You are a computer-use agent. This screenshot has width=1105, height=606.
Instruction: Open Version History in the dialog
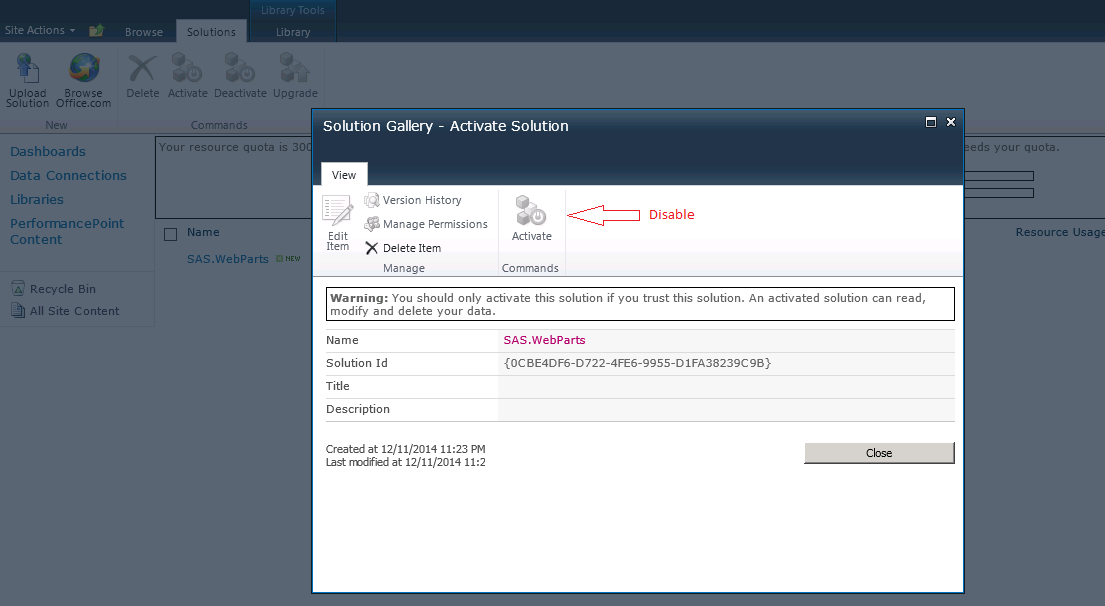point(414,200)
